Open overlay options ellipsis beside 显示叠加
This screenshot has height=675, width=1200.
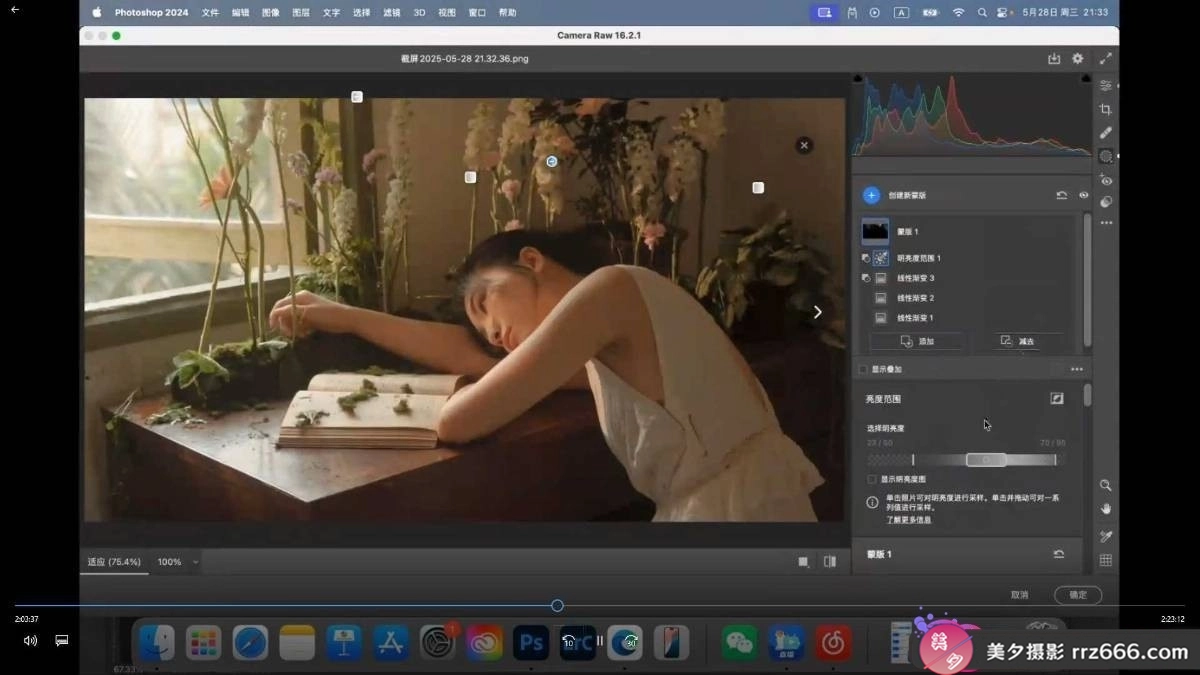tap(1077, 369)
